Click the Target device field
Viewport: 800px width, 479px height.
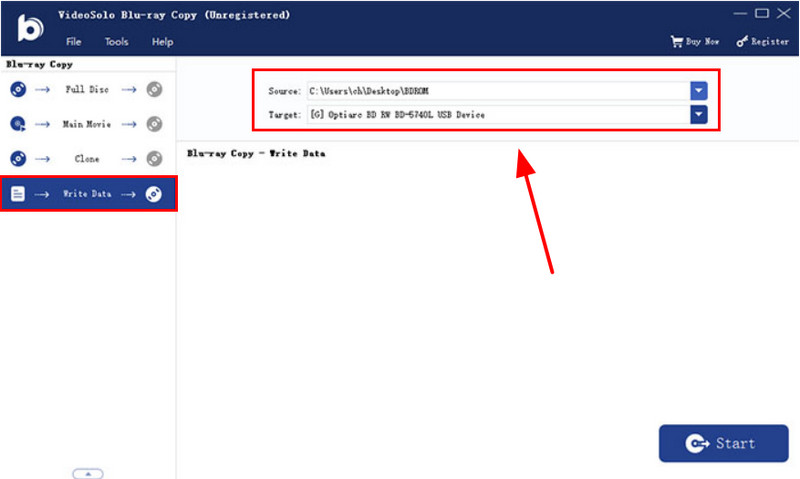[498, 115]
